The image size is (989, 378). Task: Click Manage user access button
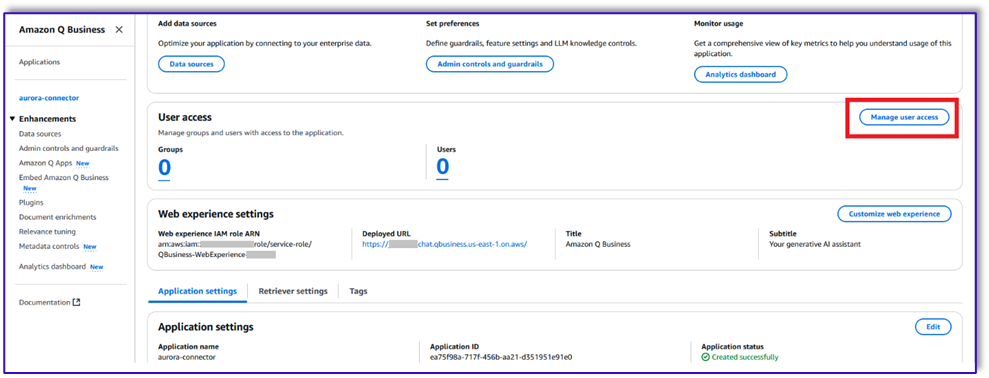[904, 117]
